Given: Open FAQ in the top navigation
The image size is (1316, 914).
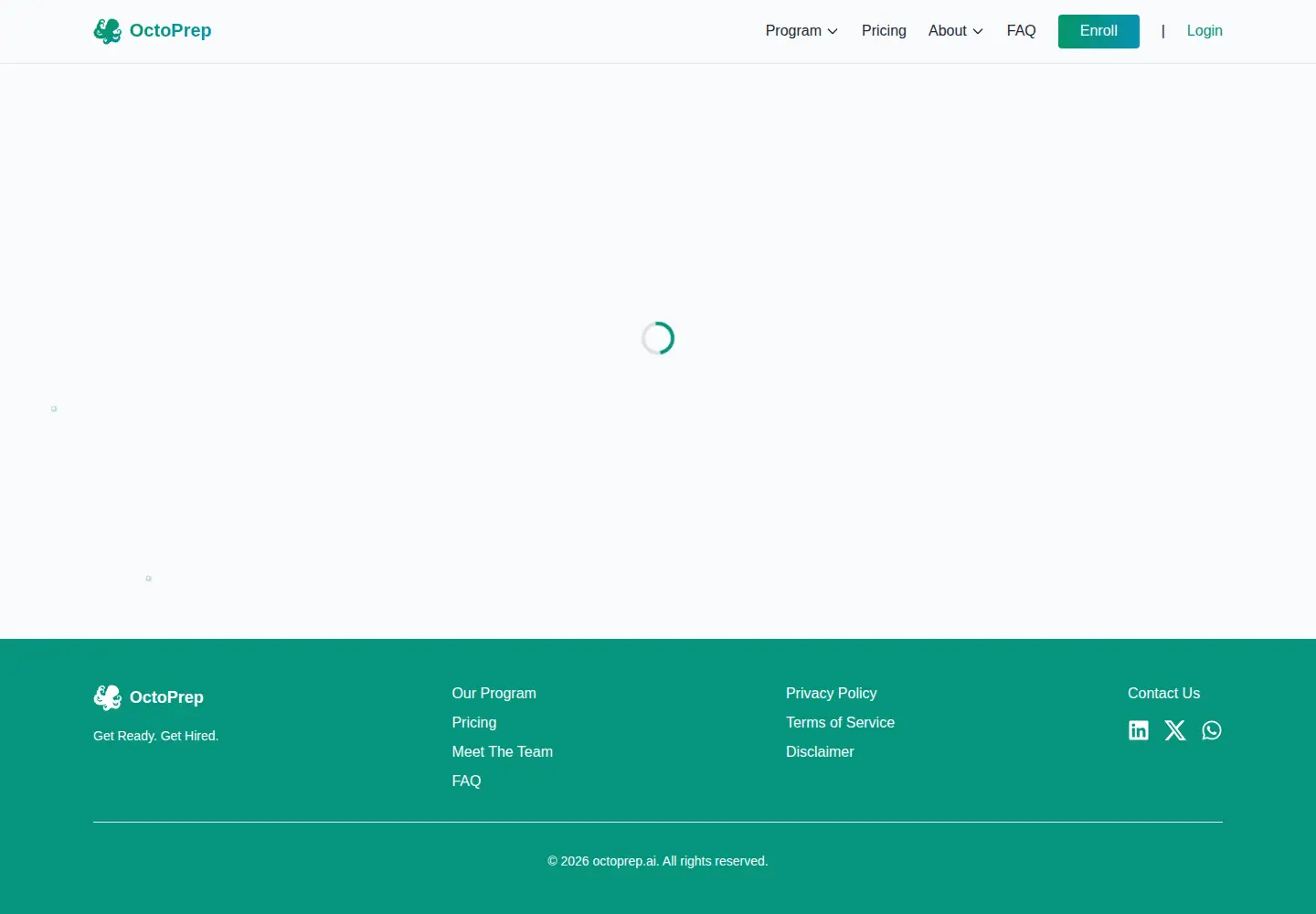Looking at the screenshot, I should (x=1021, y=31).
